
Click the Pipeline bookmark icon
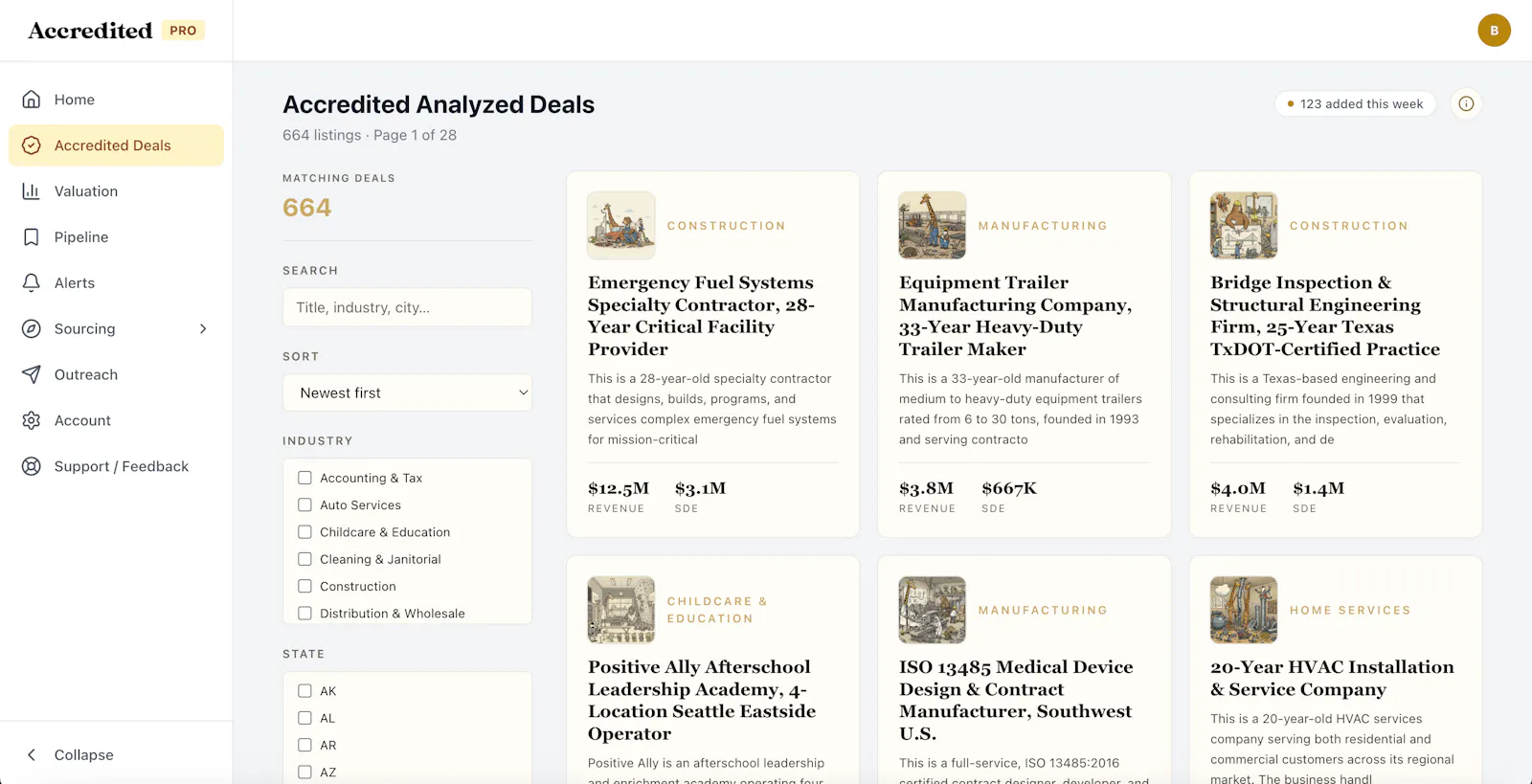pyautogui.click(x=32, y=237)
